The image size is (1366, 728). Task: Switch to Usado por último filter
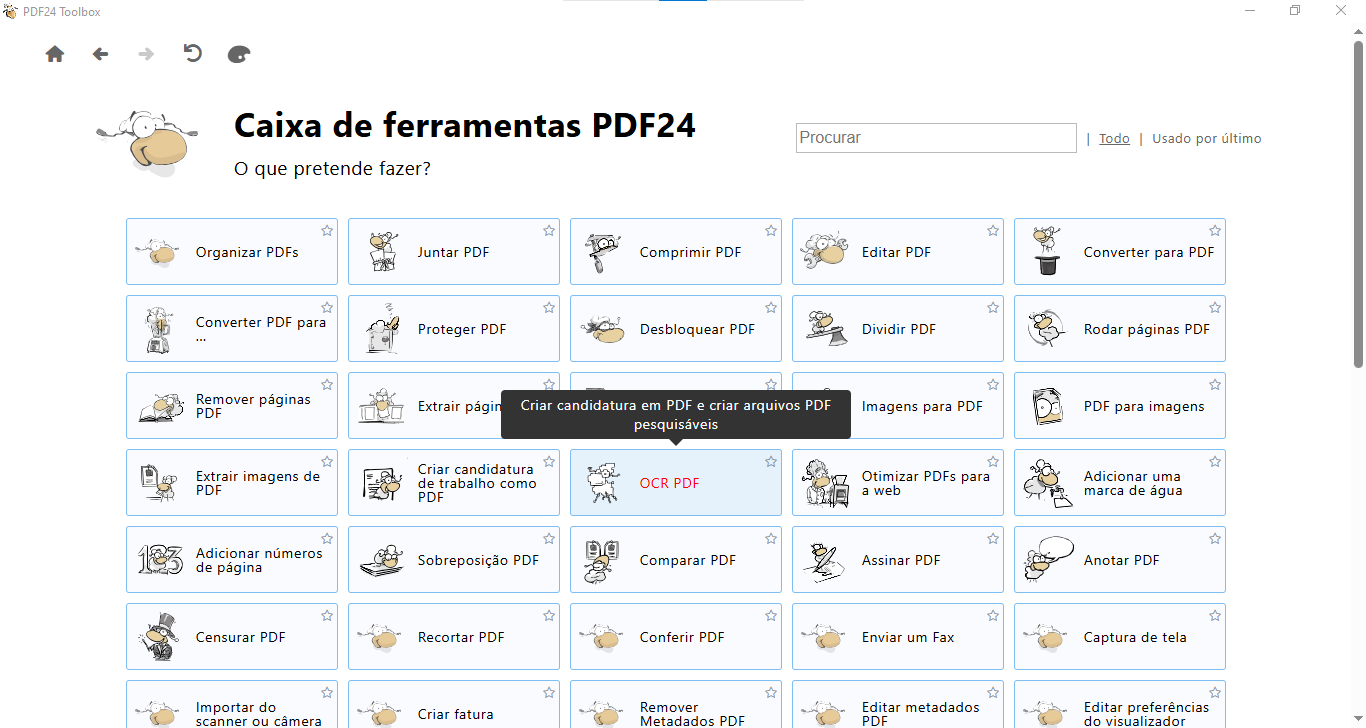pyautogui.click(x=1206, y=139)
